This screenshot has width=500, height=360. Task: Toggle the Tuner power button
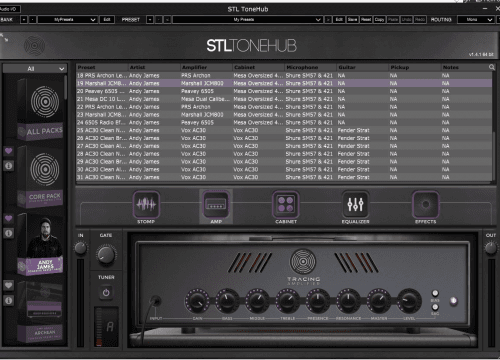[x=106, y=293]
